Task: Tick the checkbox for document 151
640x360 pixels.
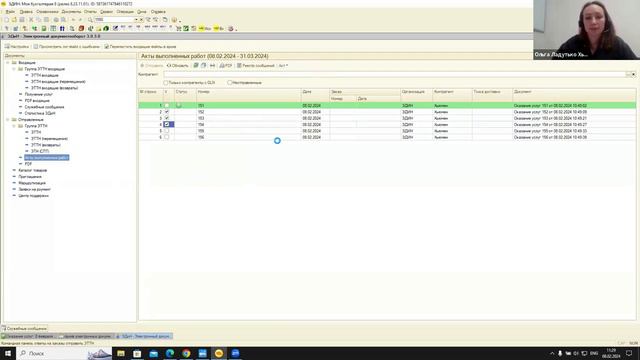Action: (167, 105)
